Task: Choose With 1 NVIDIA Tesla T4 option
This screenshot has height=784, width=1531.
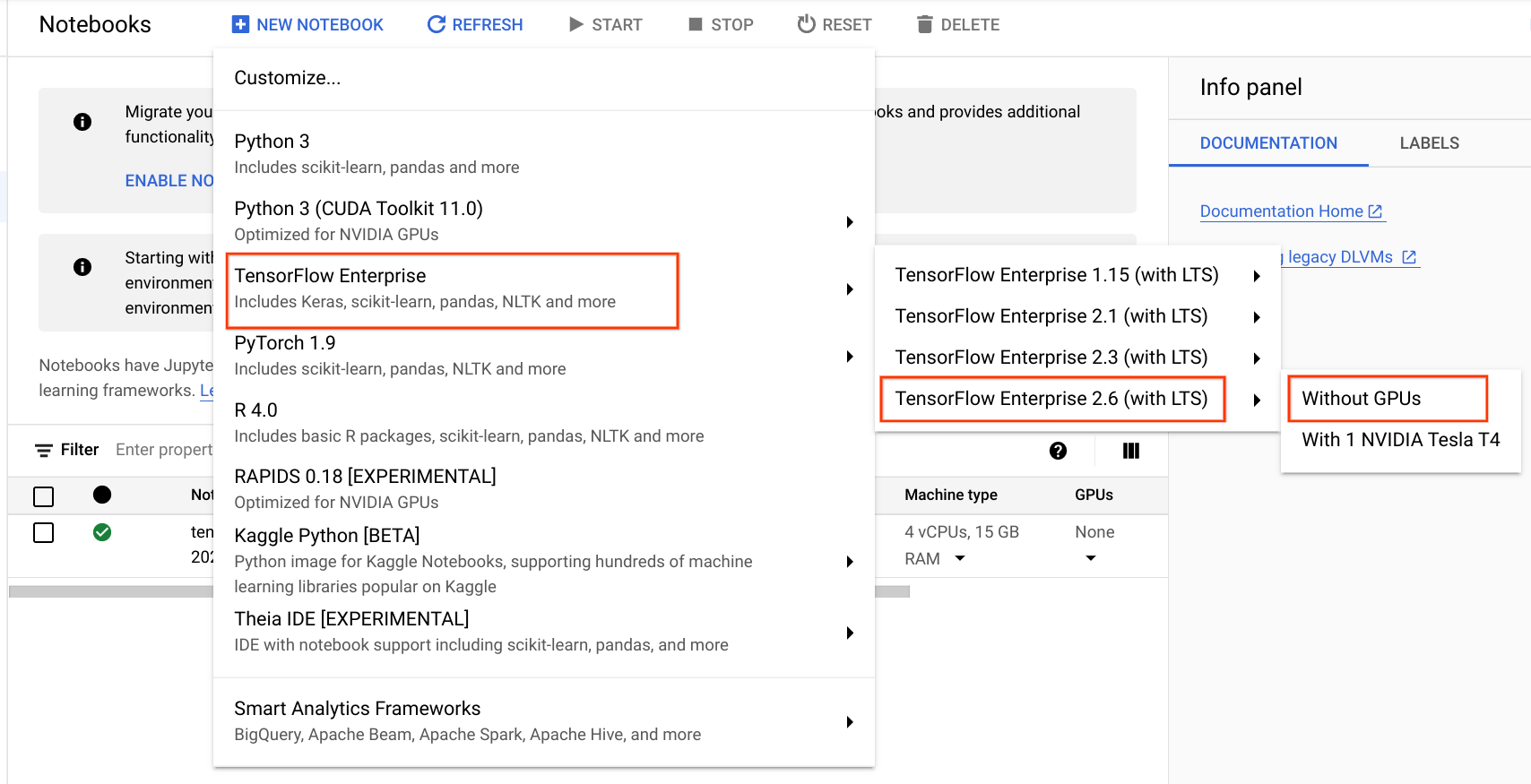Action: 1401,440
